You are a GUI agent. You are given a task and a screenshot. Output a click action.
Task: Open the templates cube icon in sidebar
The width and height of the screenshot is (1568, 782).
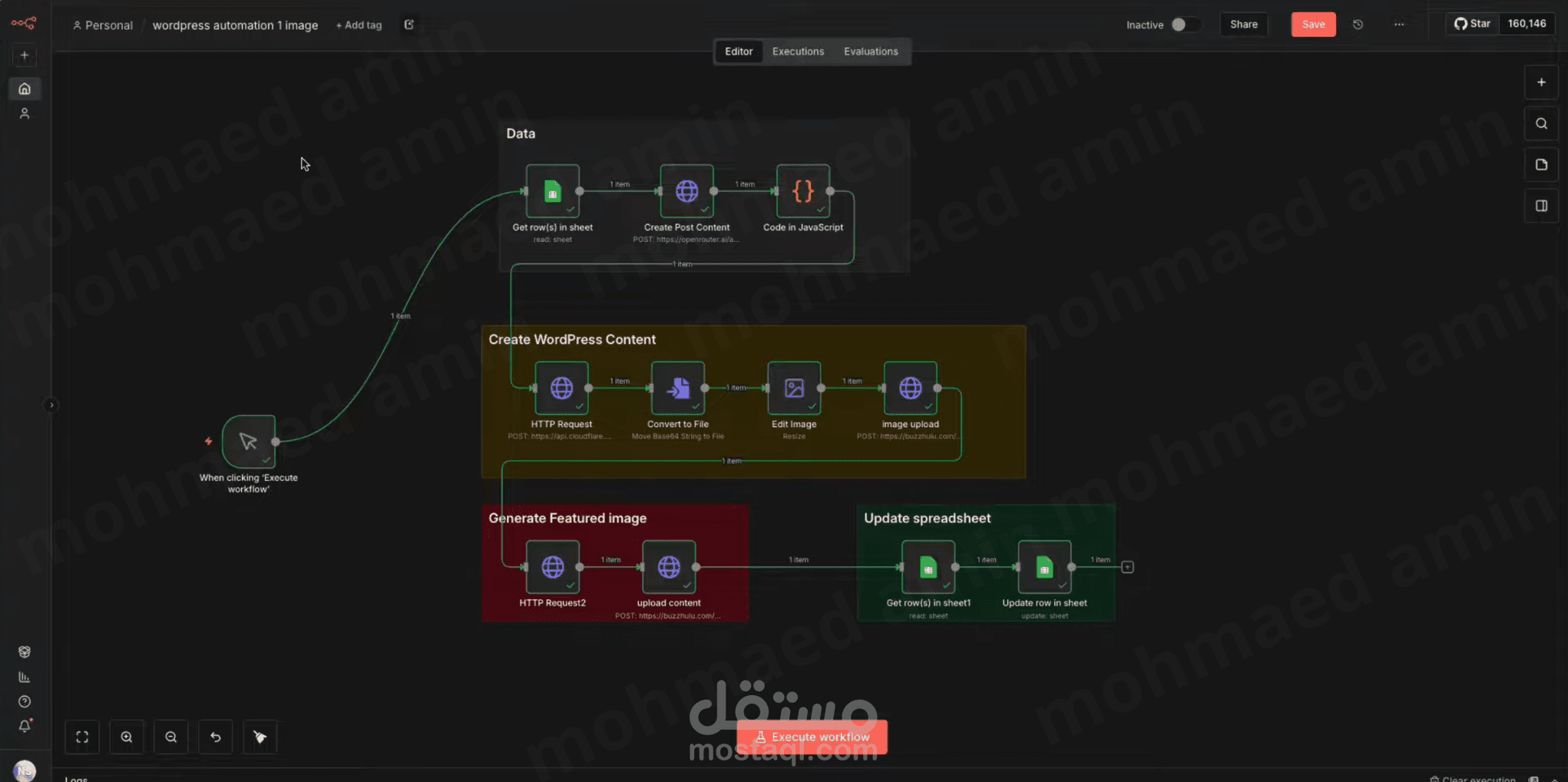tap(25, 651)
